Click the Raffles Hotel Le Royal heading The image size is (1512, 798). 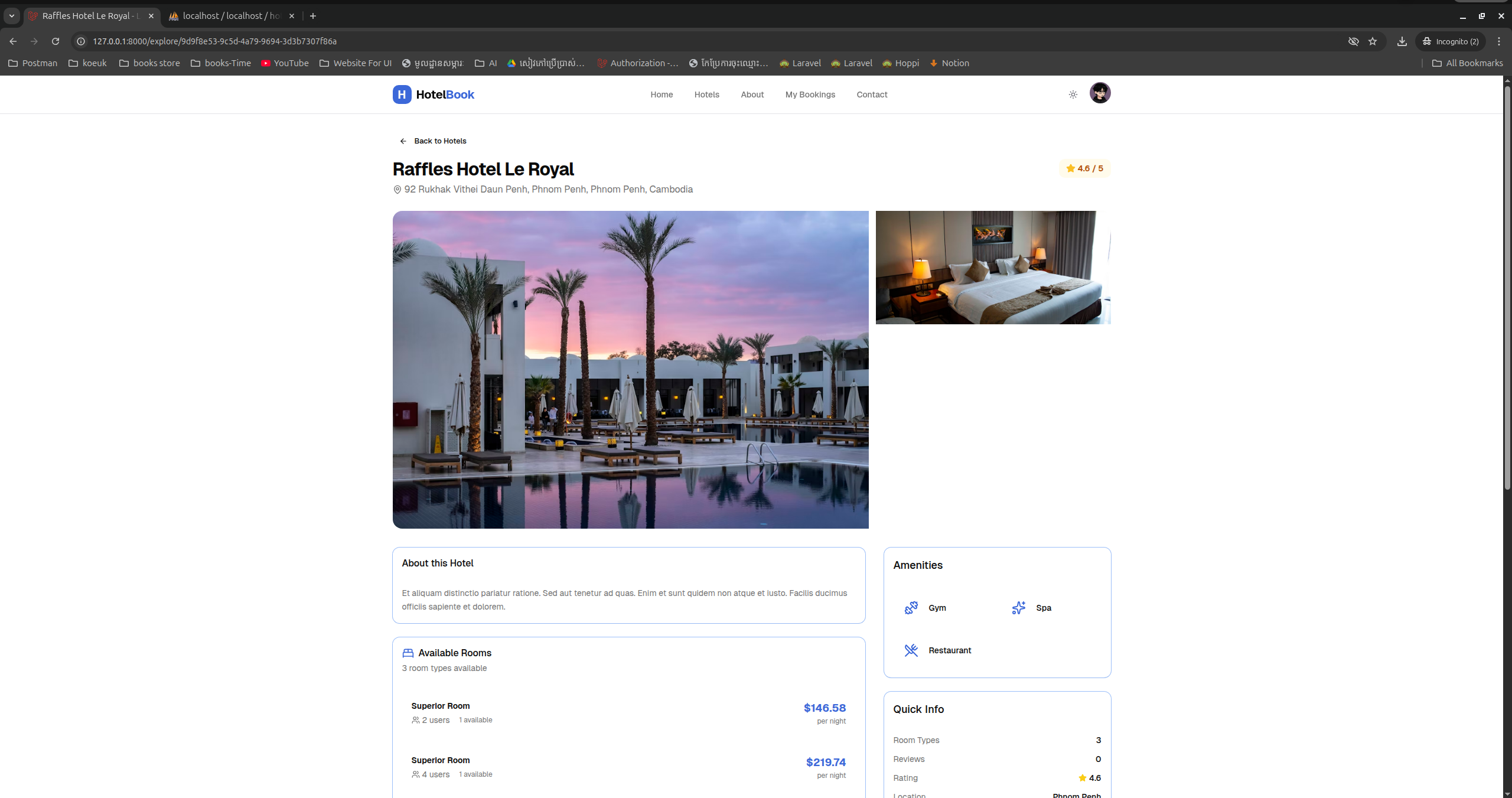(483, 170)
